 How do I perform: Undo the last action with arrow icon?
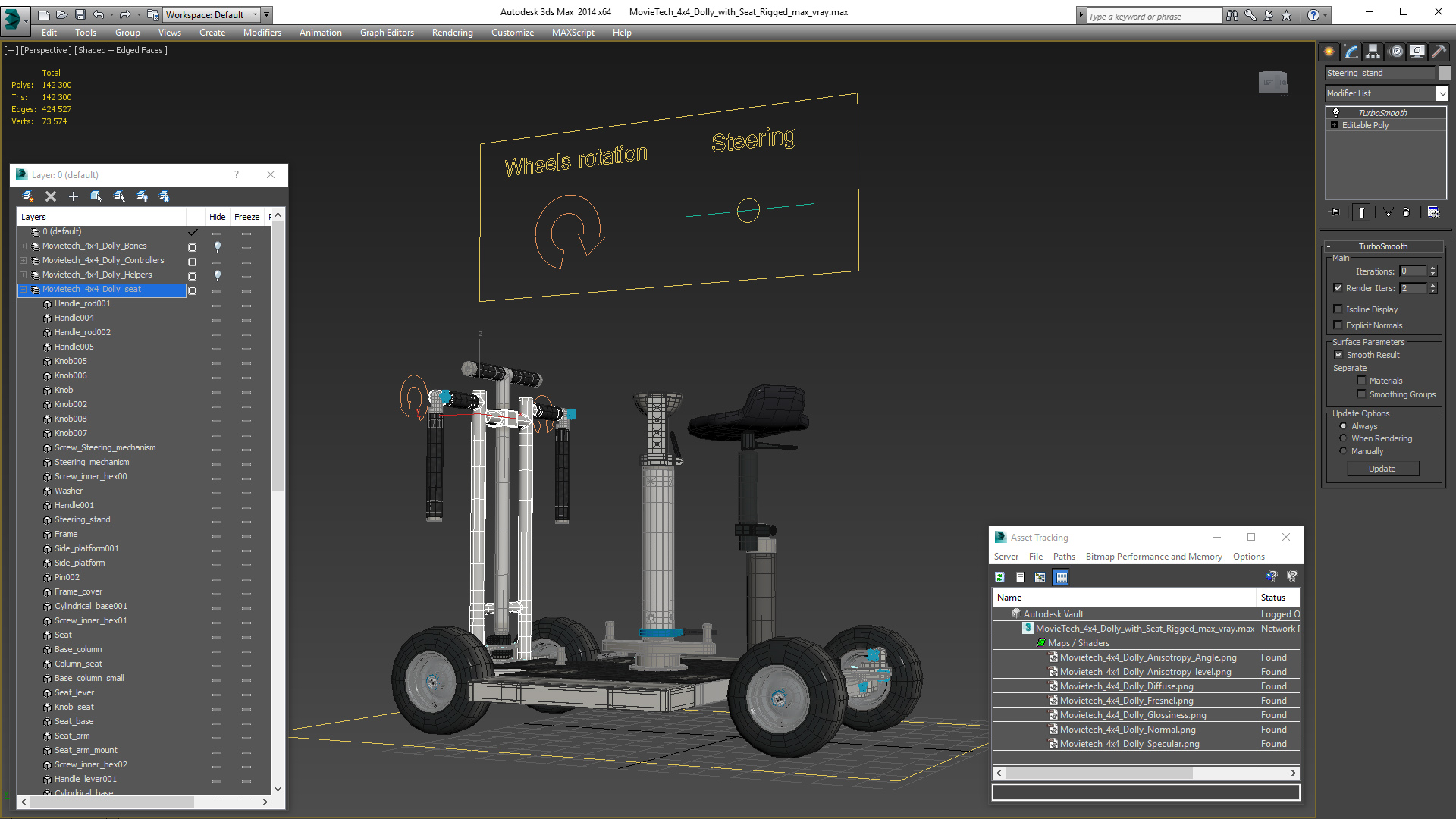pyautogui.click(x=98, y=14)
